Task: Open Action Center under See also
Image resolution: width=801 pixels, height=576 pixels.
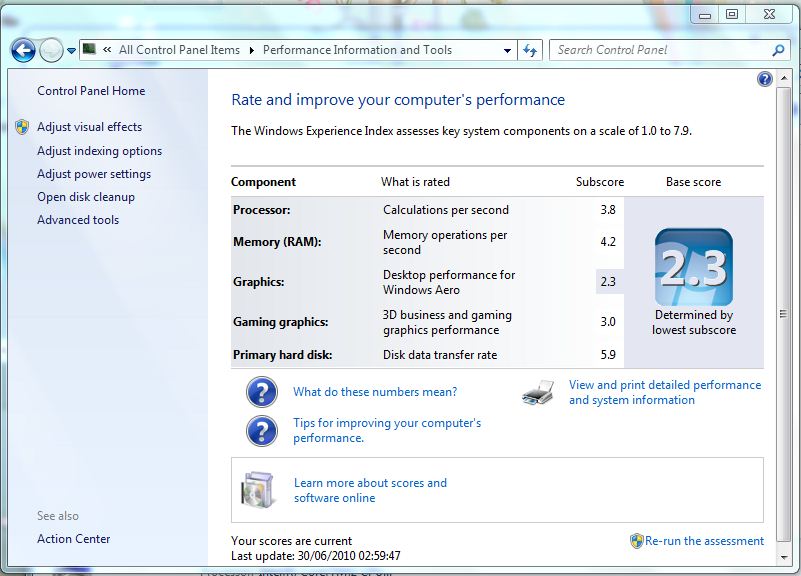Action: (74, 539)
